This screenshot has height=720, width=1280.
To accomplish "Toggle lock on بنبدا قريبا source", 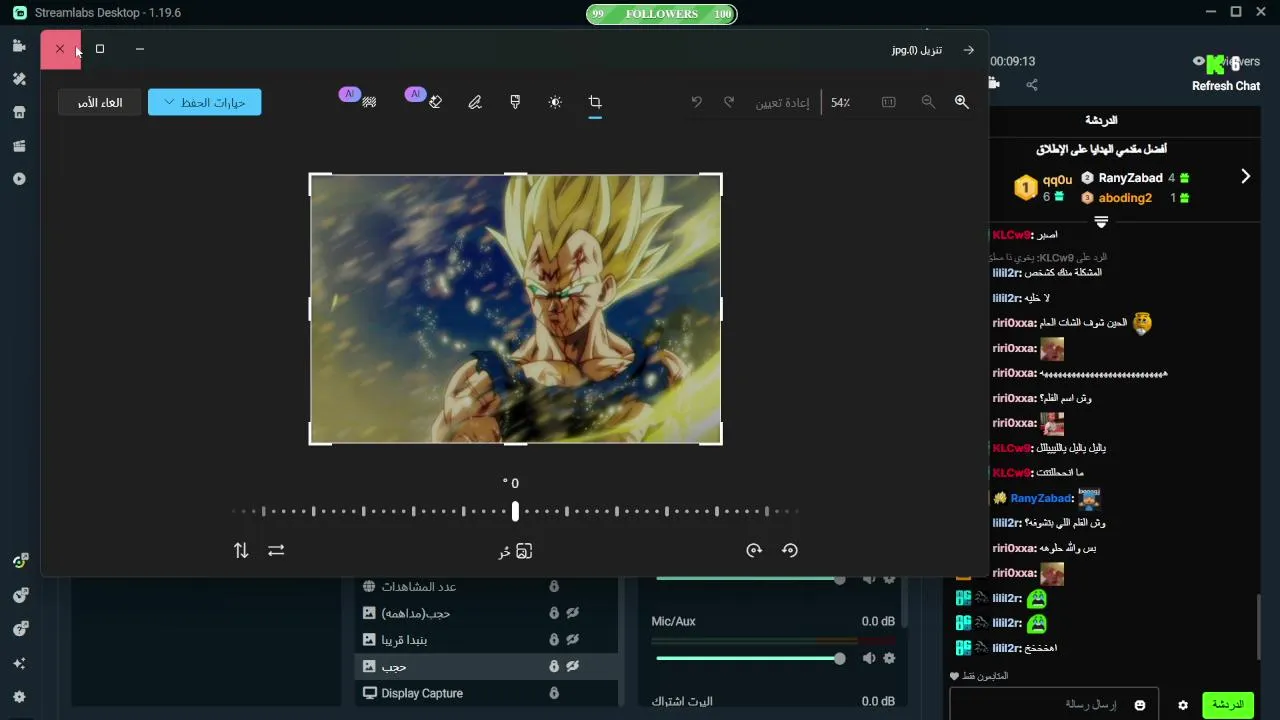I will pos(553,640).
